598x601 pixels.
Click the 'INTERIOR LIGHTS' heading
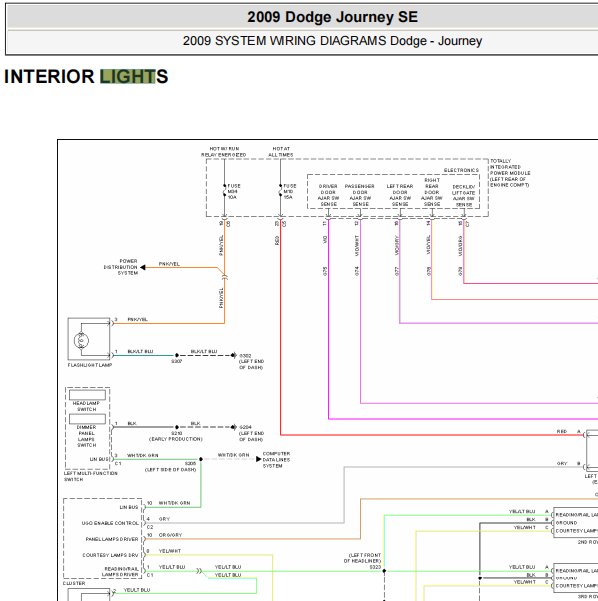(x=86, y=76)
